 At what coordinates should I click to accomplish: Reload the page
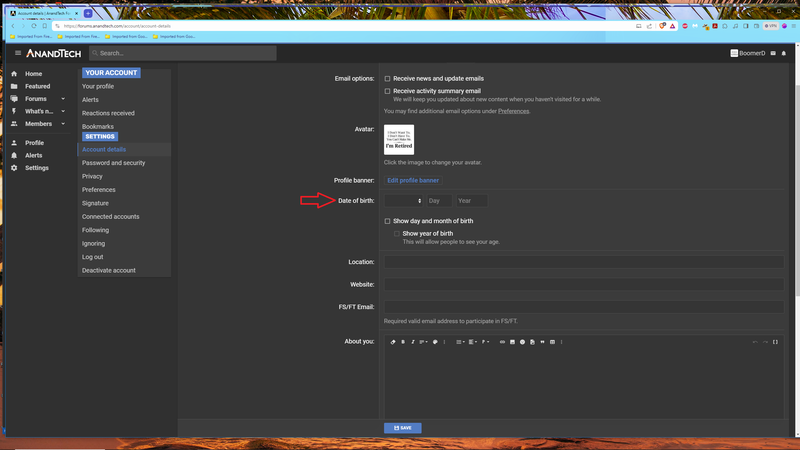(x=34, y=26)
